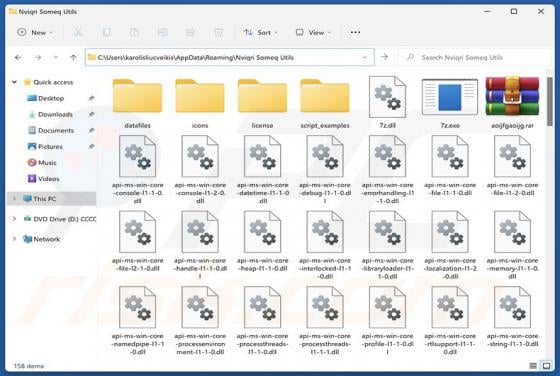The height and width of the screenshot is (376, 560).
Task: Click the Paste toolbar icon
Action: coord(134,32)
